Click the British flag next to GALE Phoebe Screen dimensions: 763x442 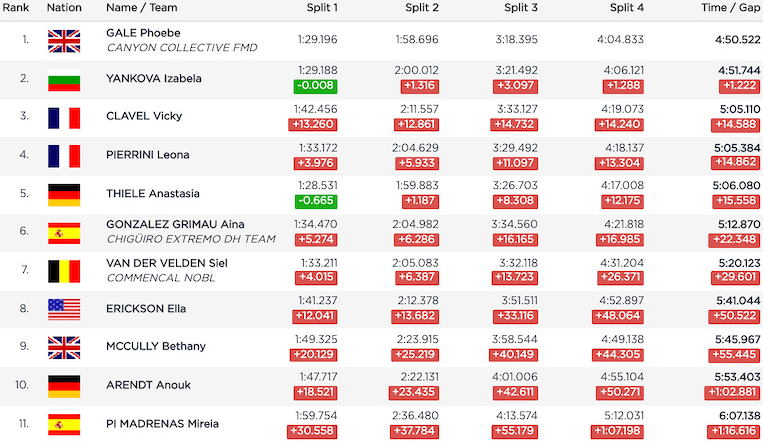64,41
